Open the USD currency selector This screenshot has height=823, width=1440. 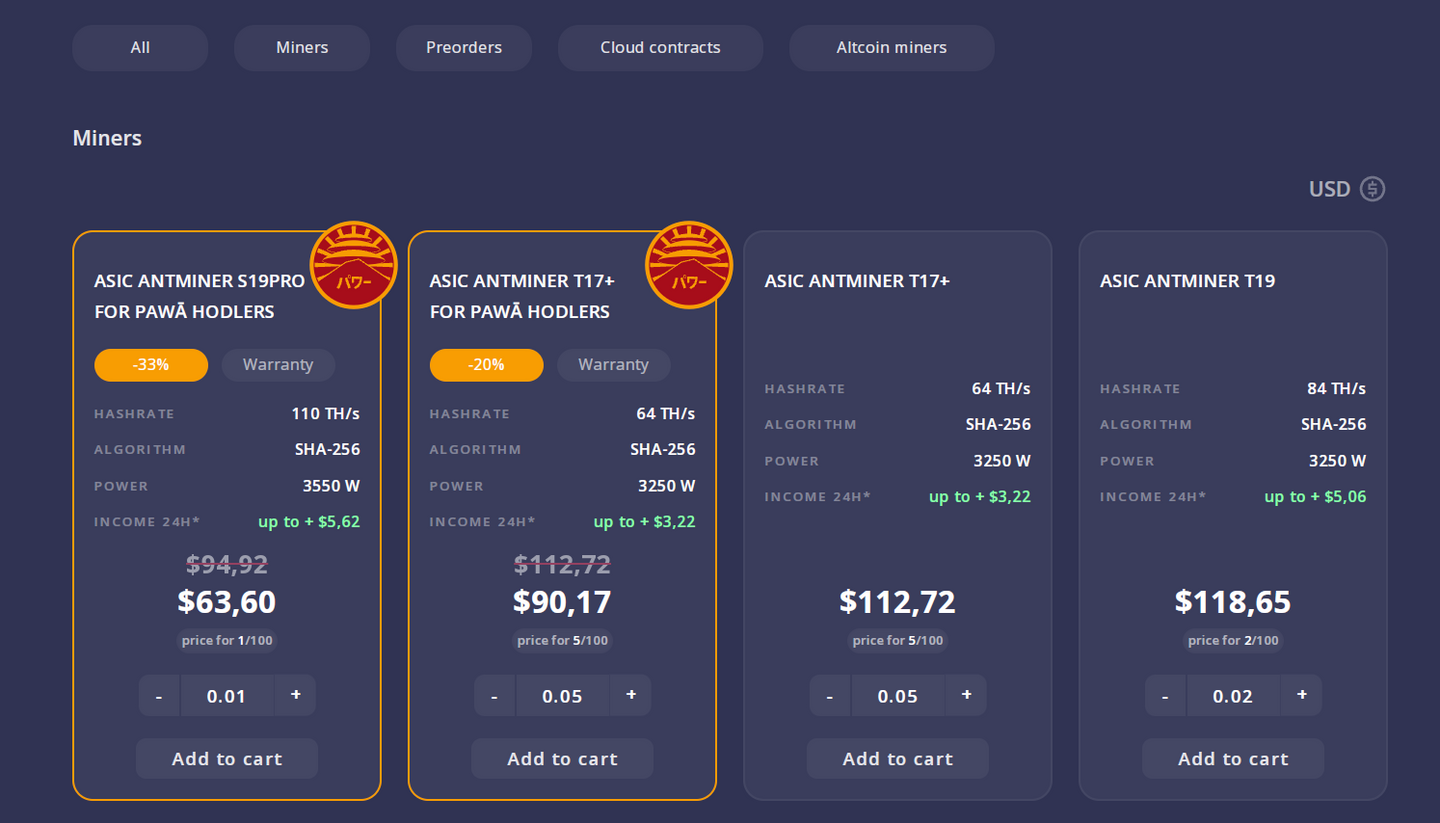point(1328,189)
